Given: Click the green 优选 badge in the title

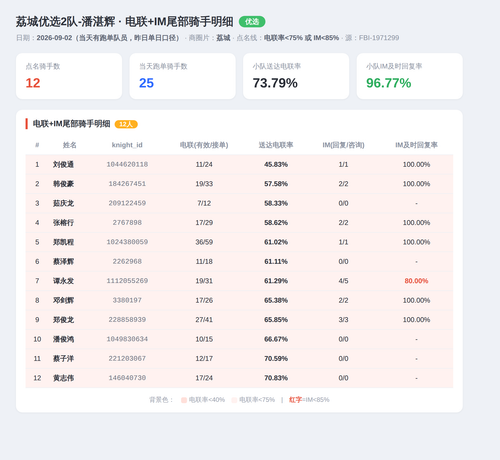Looking at the screenshot, I should 252,22.
